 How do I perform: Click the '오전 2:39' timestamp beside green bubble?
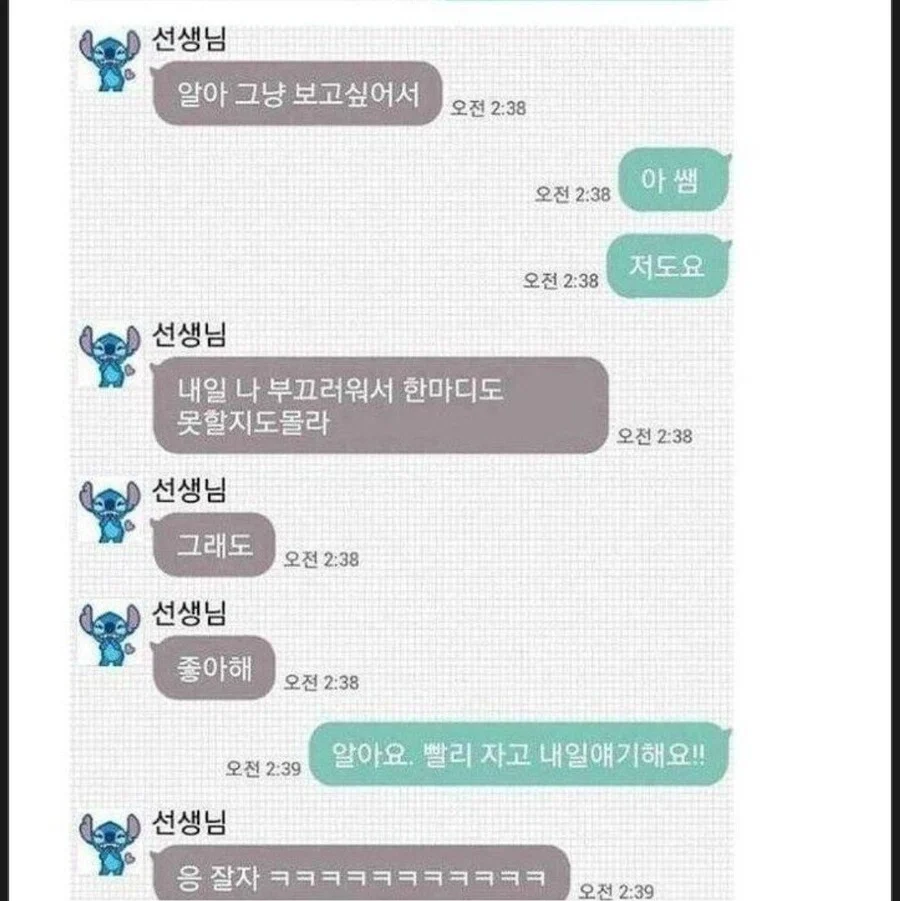click(x=263, y=769)
